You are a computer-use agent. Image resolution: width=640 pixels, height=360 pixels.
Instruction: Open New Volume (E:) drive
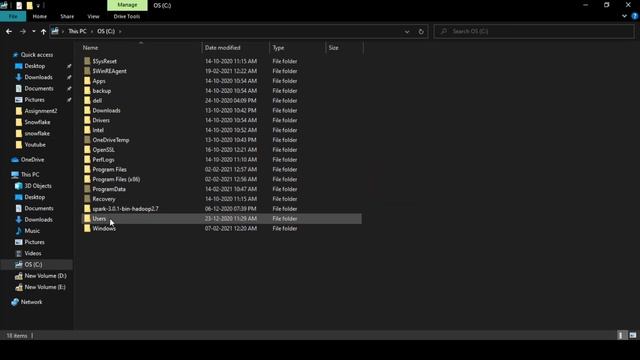45,287
